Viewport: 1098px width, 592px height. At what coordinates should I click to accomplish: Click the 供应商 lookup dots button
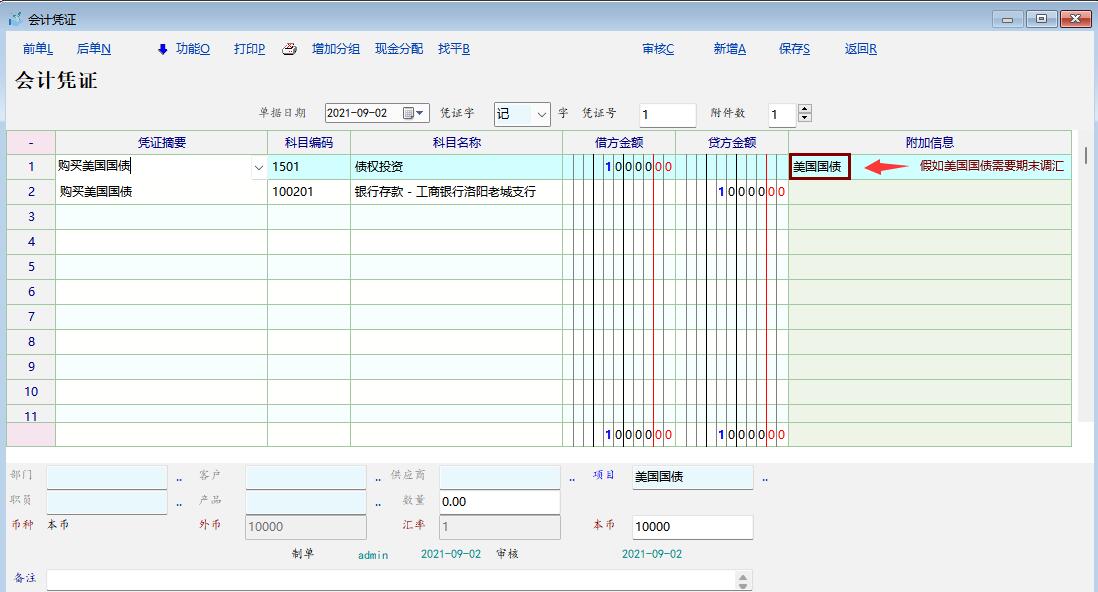572,479
